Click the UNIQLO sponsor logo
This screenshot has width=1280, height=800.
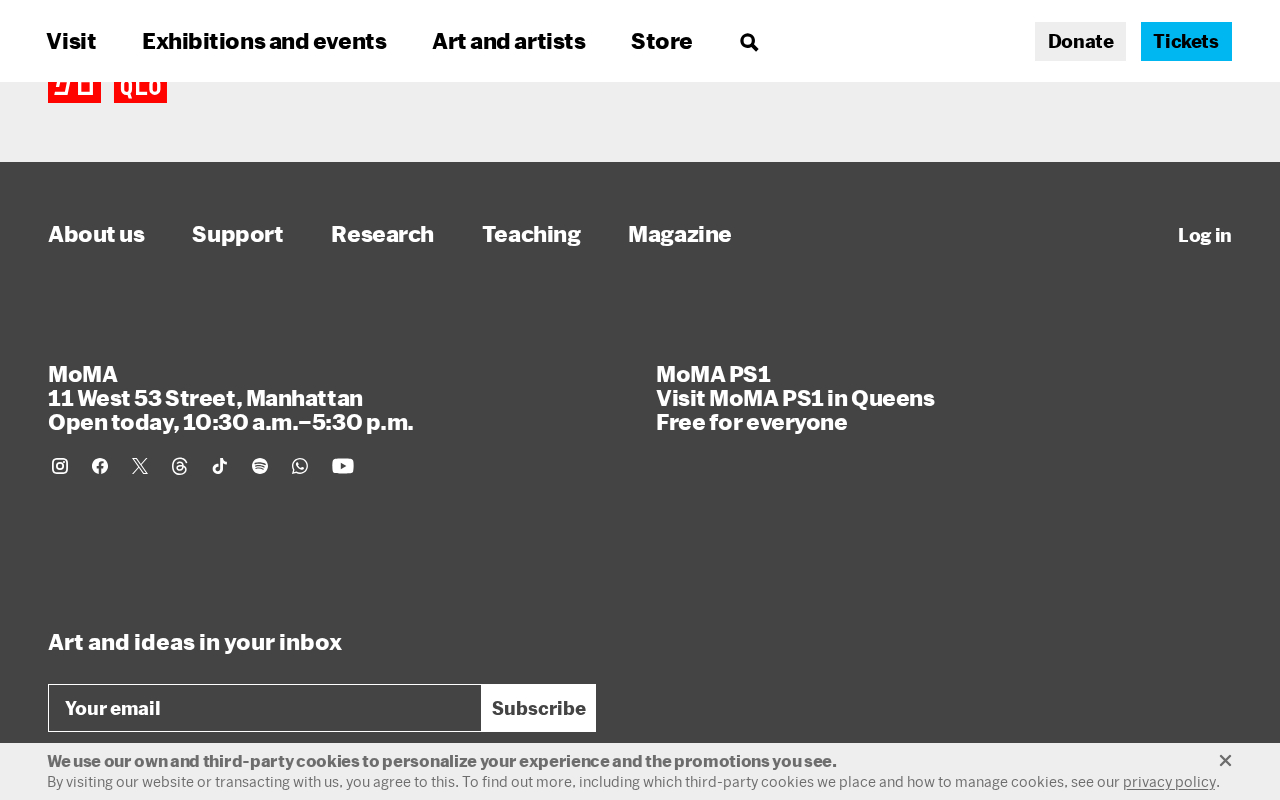coord(107,92)
